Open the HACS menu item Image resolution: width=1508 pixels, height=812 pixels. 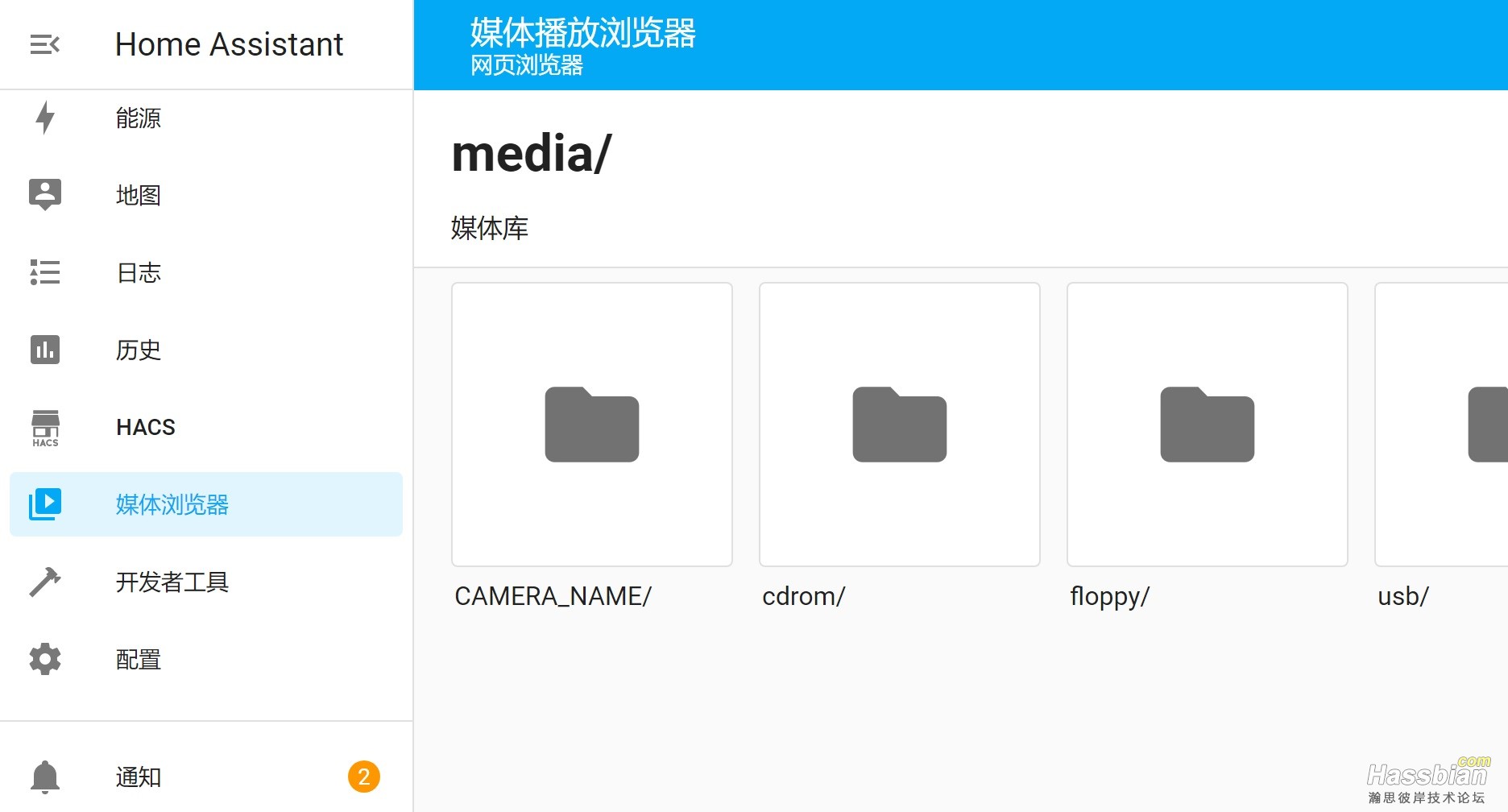point(206,427)
